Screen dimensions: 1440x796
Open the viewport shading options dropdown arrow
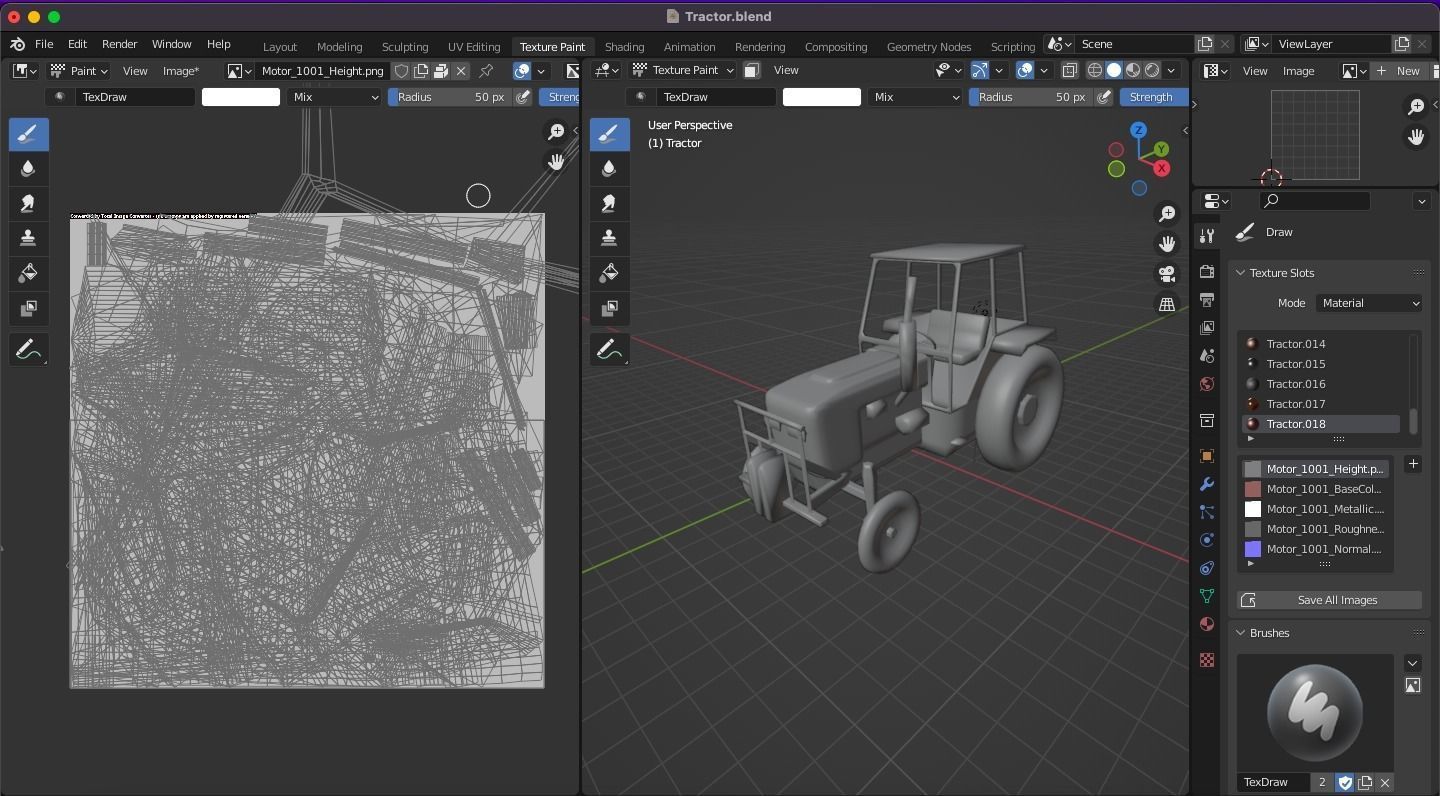click(x=1171, y=70)
